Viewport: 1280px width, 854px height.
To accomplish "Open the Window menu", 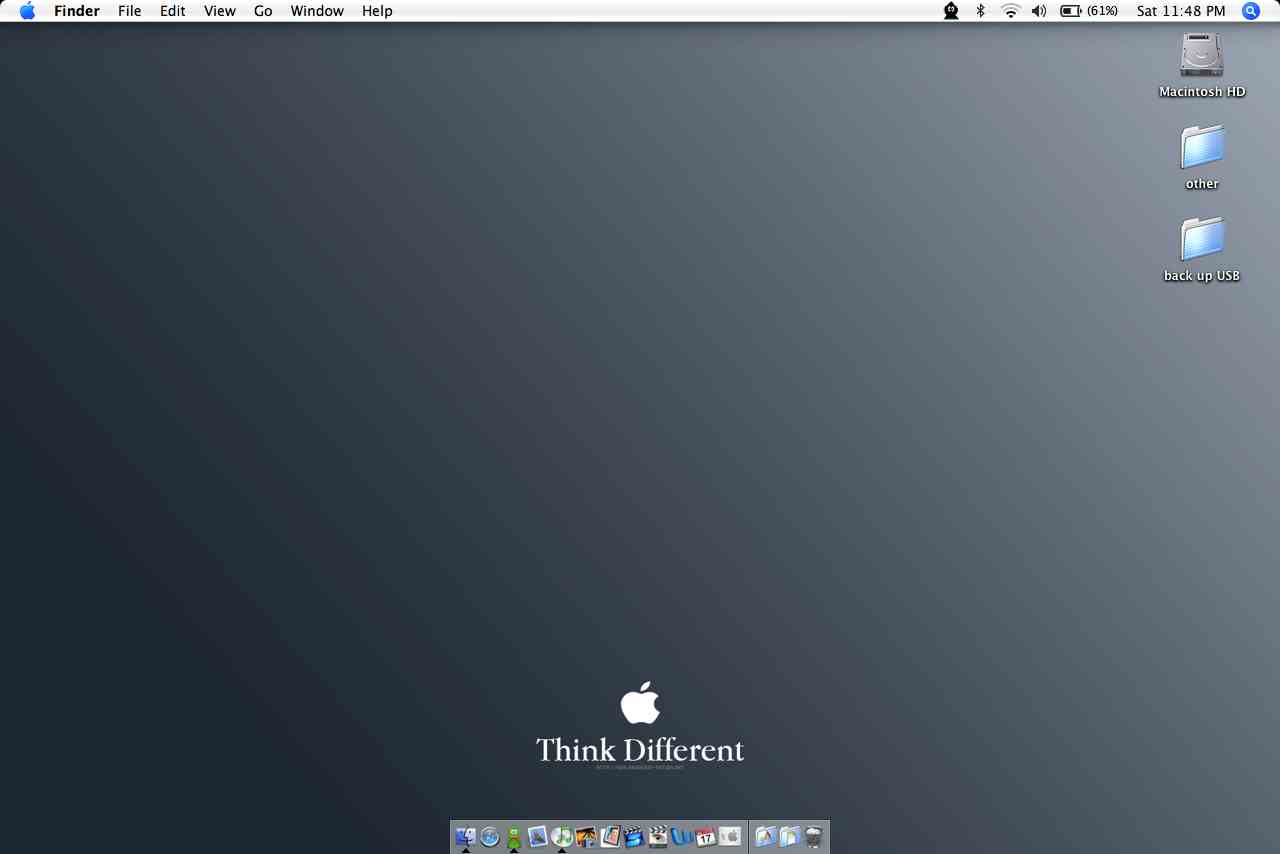I will pos(317,11).
